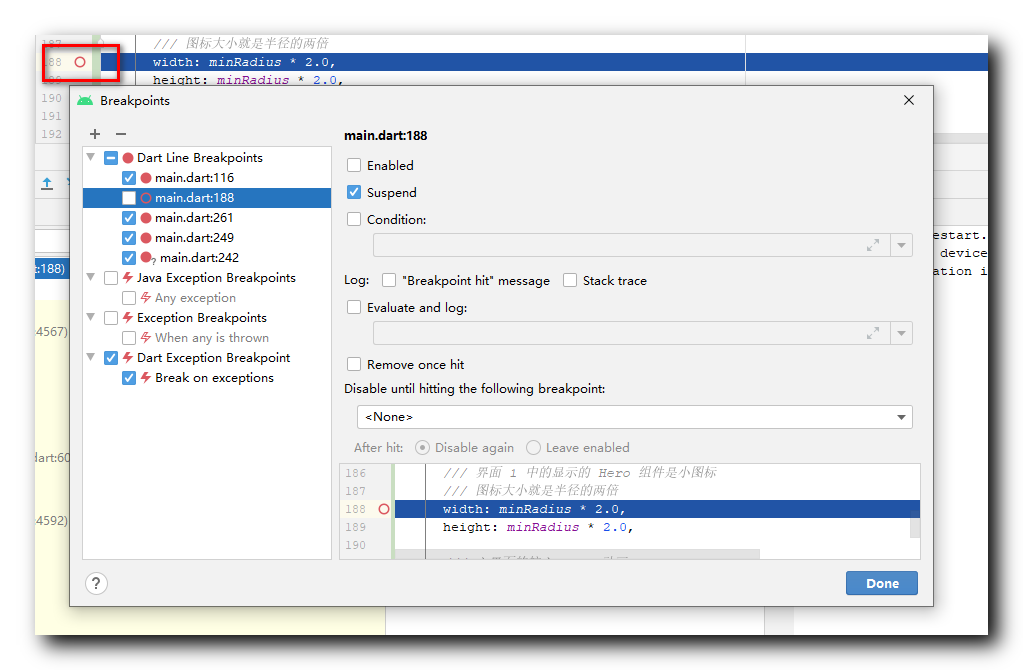Collapse Dart Line Breakpoints tree node
Image resolution: width=1023 pixels, height=670 pixels.
click(x=91, y=157)
